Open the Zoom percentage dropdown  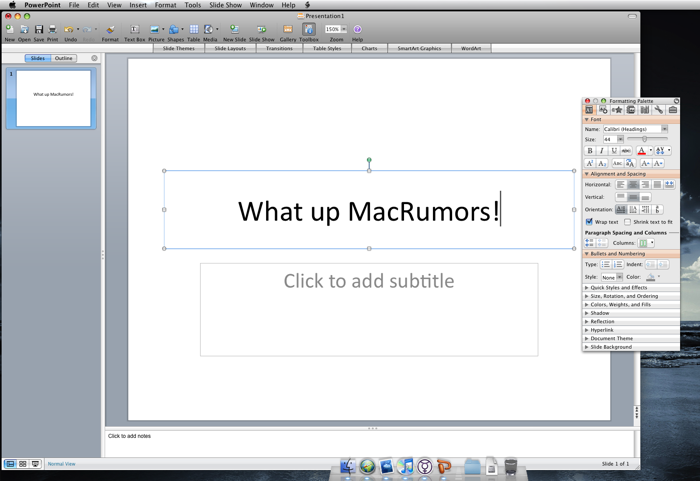(344, 29)
